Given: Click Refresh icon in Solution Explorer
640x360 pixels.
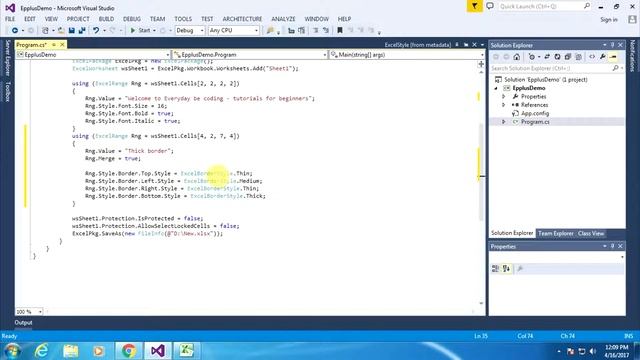Looking at the screenshot, I should tap(557, 57).
